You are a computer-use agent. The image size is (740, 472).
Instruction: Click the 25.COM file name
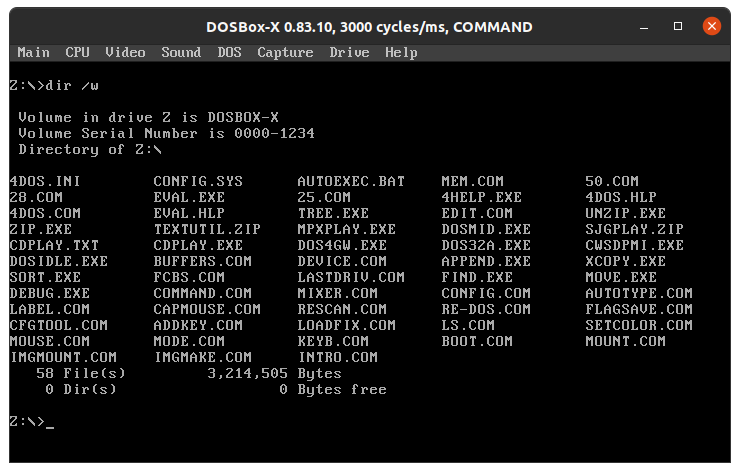click(x=324, y=197)
